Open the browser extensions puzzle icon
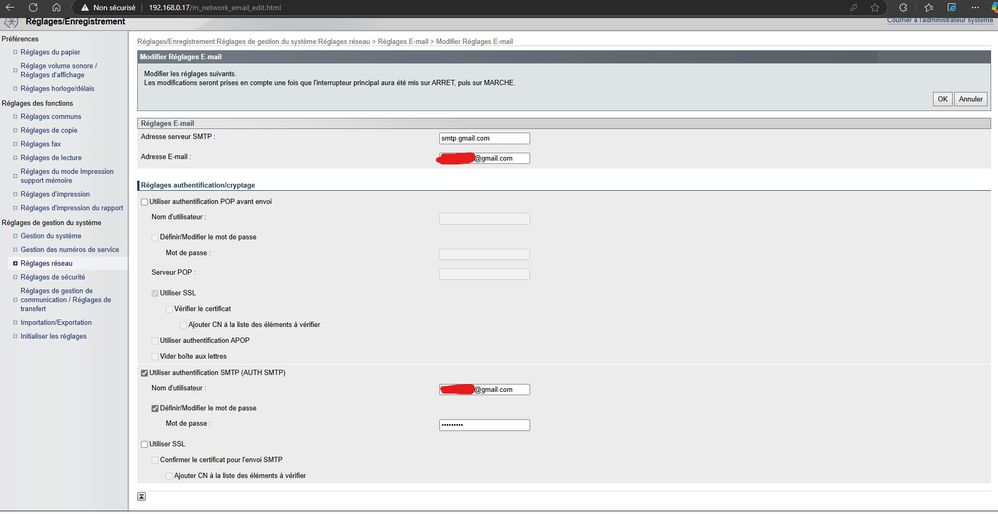The width and height of the screenshot is (998, 514). (903, 8)
